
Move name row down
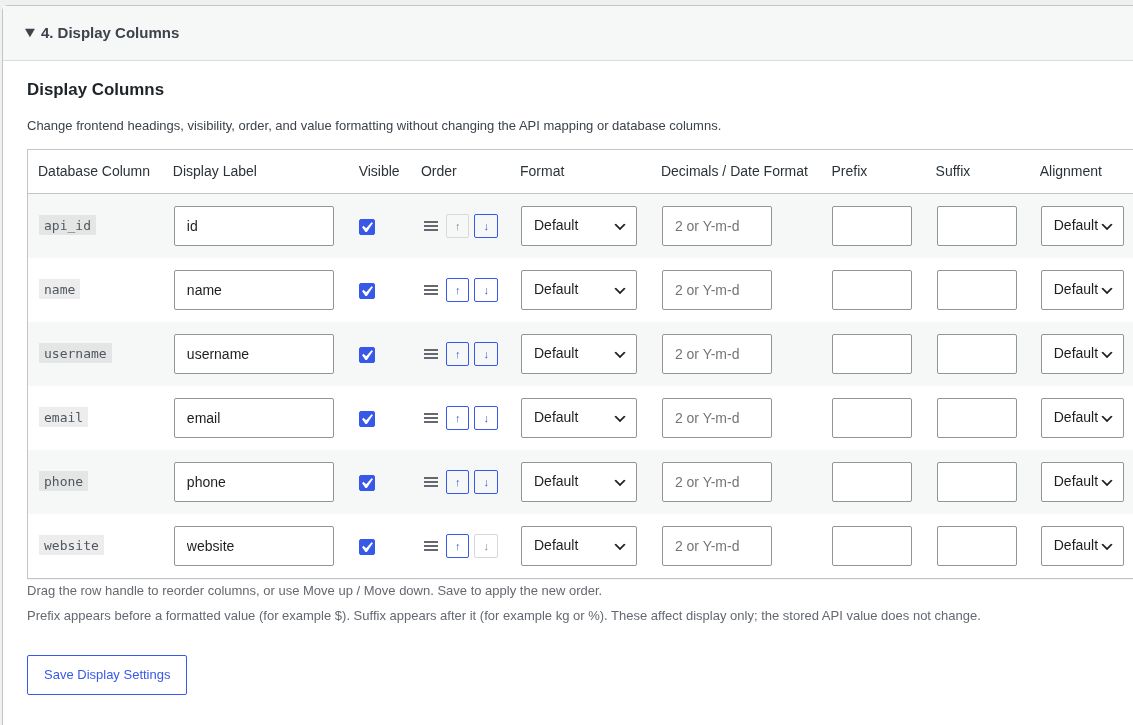pos(486,290)
